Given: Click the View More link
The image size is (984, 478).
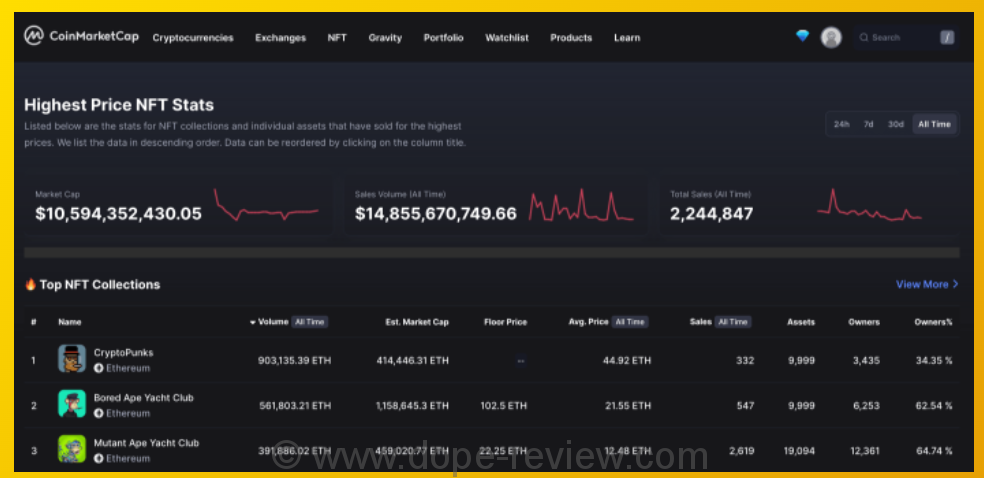Looking at the screenshot, I should pos(927,284).
